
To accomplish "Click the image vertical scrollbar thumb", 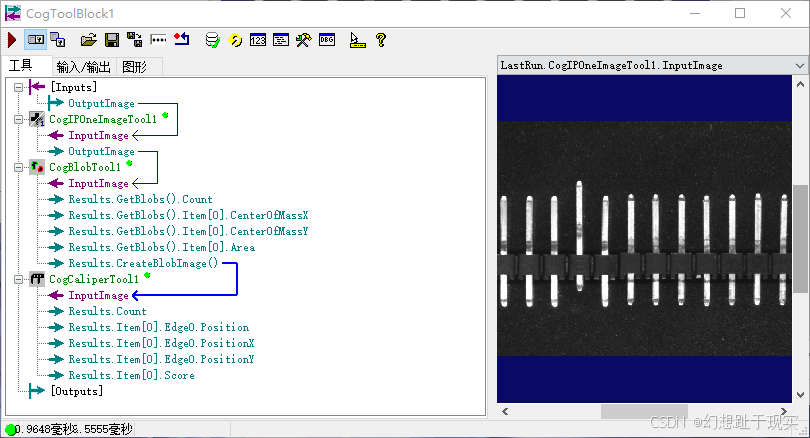I will tap(800, 239).
